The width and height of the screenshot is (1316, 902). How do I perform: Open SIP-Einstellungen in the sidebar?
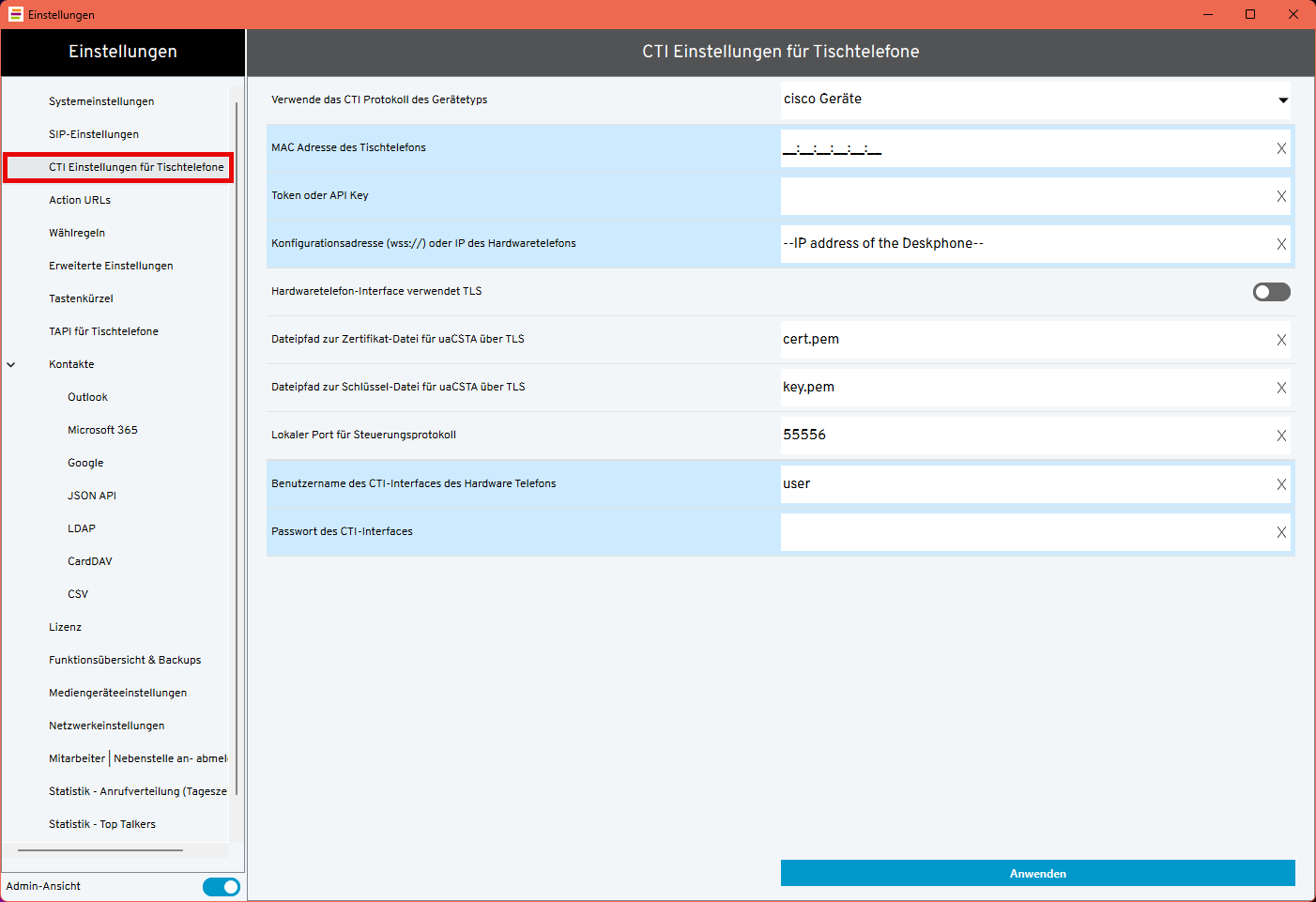coord(94,134)
